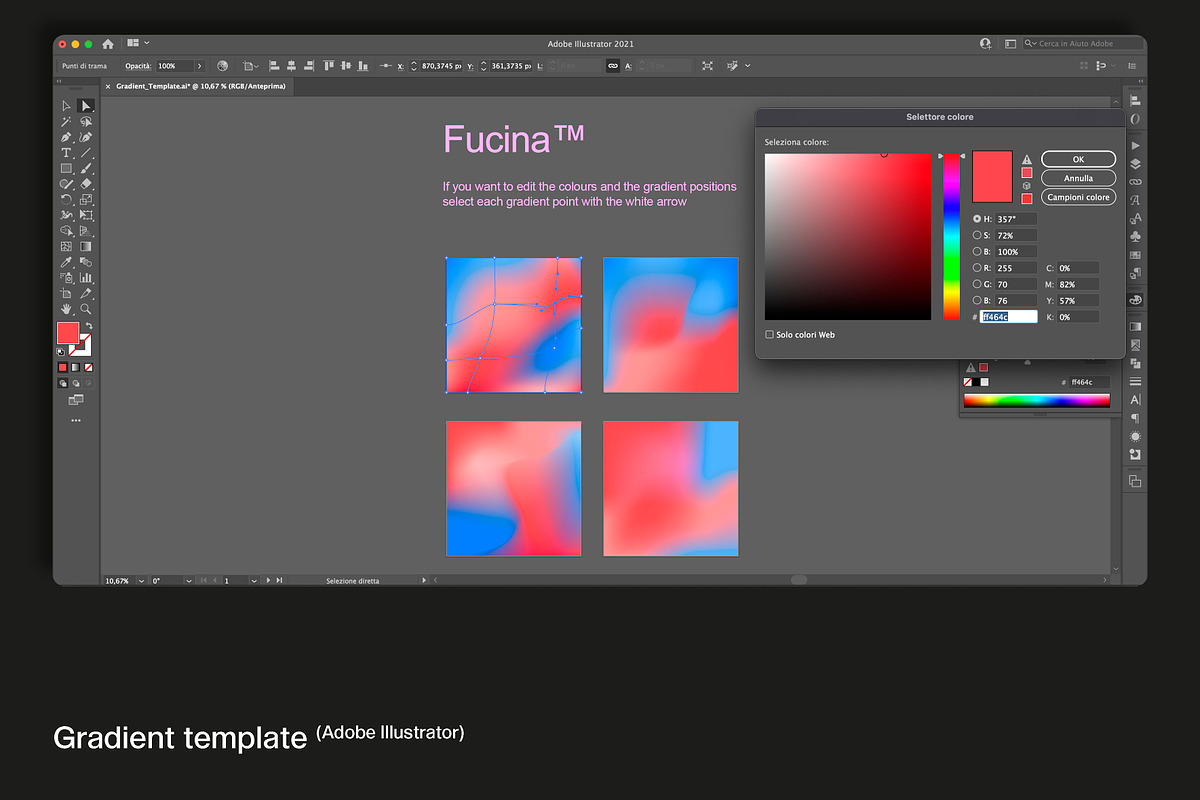Select the Zoom tool
The height and width of the screenshot is (800, 1200).
coord(86,309)
